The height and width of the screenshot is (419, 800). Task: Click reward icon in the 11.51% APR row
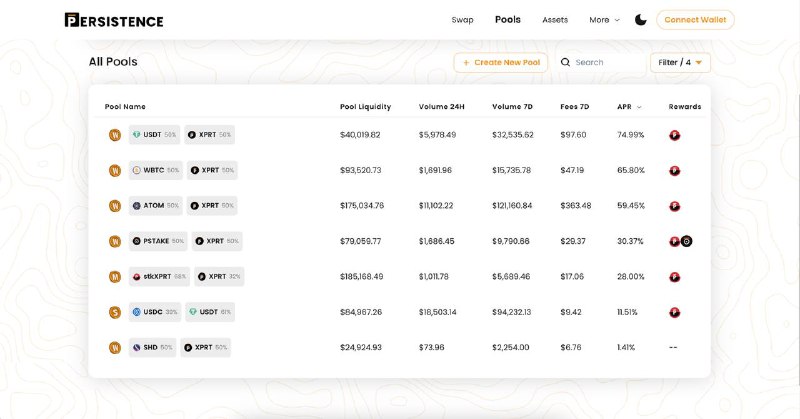pos(674,312)
